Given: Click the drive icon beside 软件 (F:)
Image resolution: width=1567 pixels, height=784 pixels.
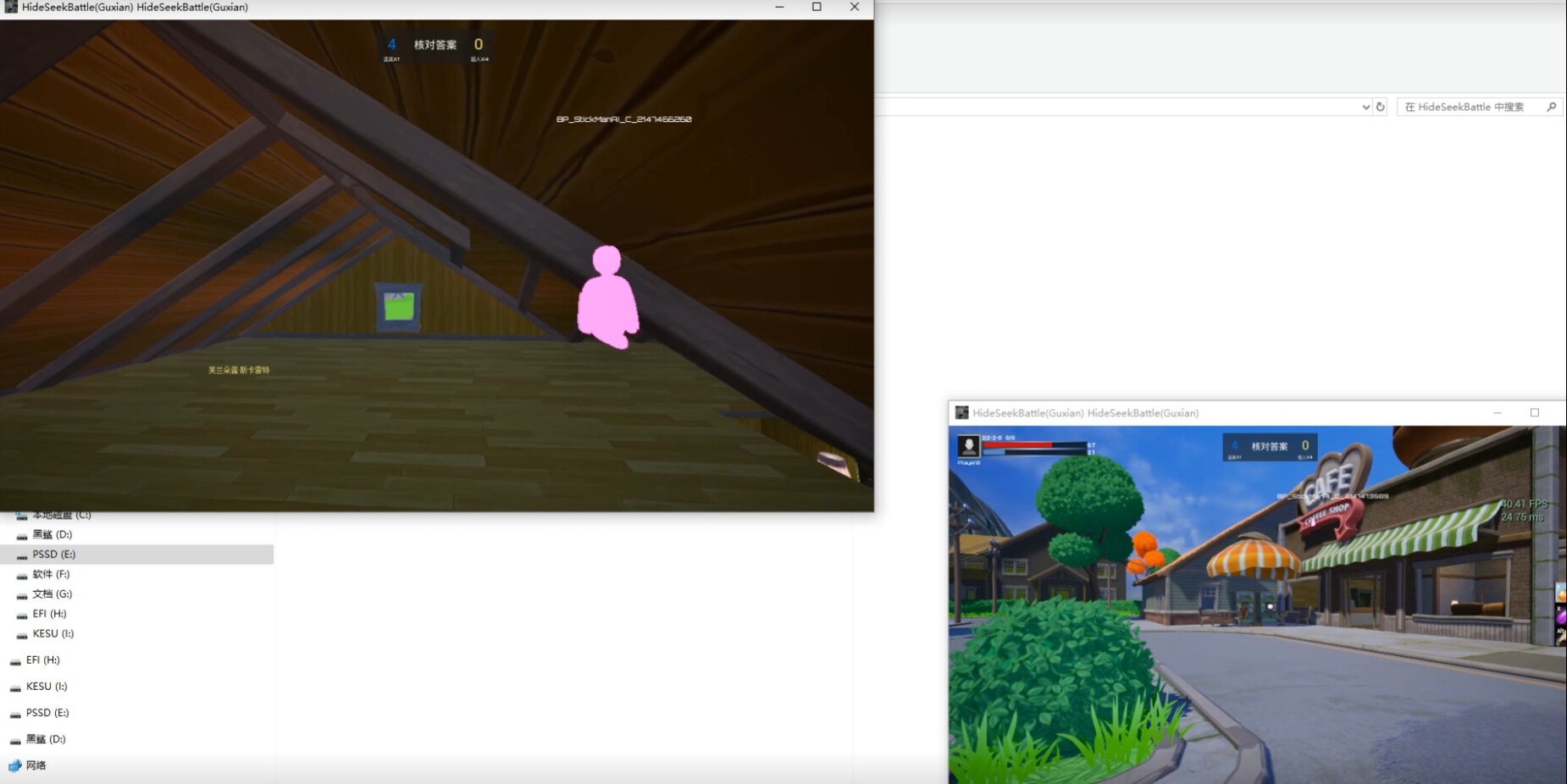Looking at the screenshot, I should pos(22,575).
